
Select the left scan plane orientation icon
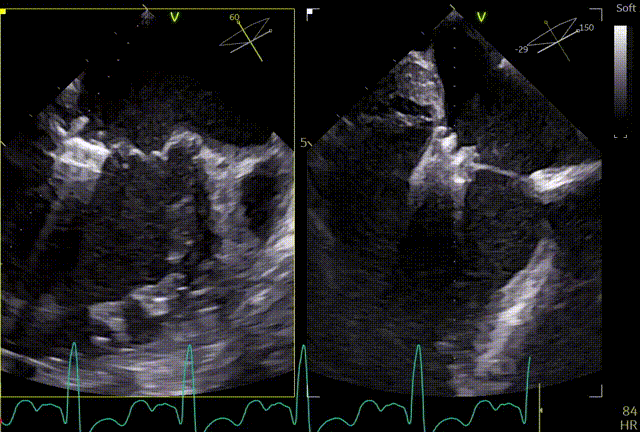pyautogui.click(x=247, y=35)
